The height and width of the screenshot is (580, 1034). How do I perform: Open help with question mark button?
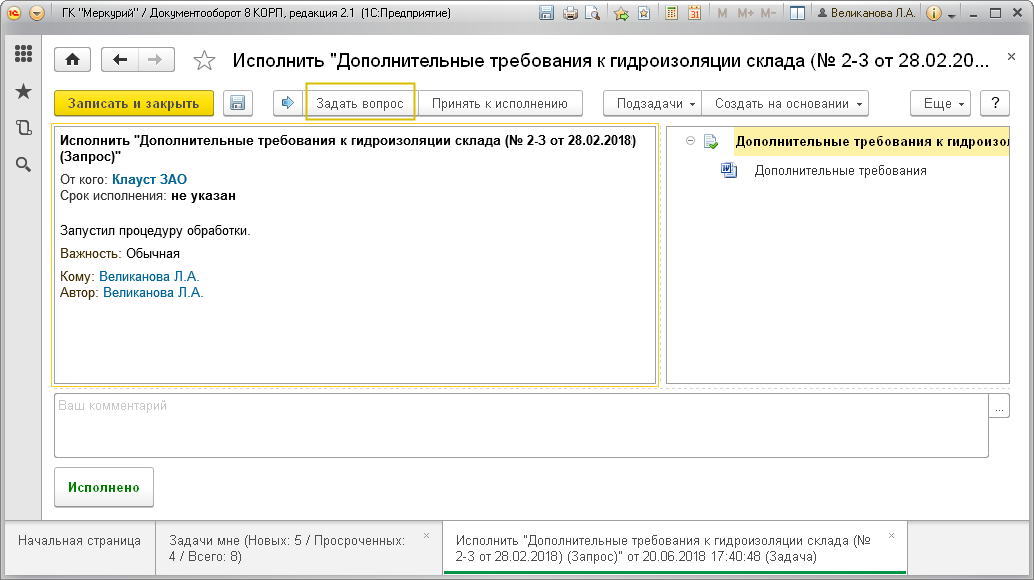pyautogui.click(x=995, y=103)
